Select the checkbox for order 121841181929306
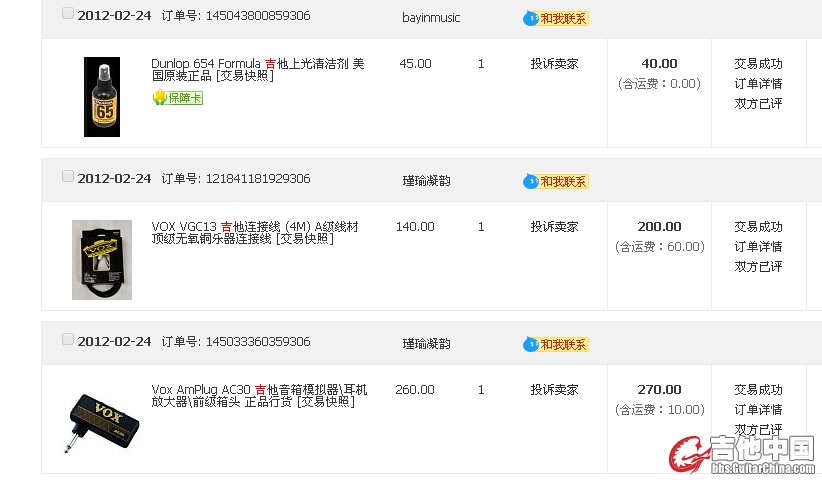The height and width of the screenshot is (484, 822). coord(68,176)
